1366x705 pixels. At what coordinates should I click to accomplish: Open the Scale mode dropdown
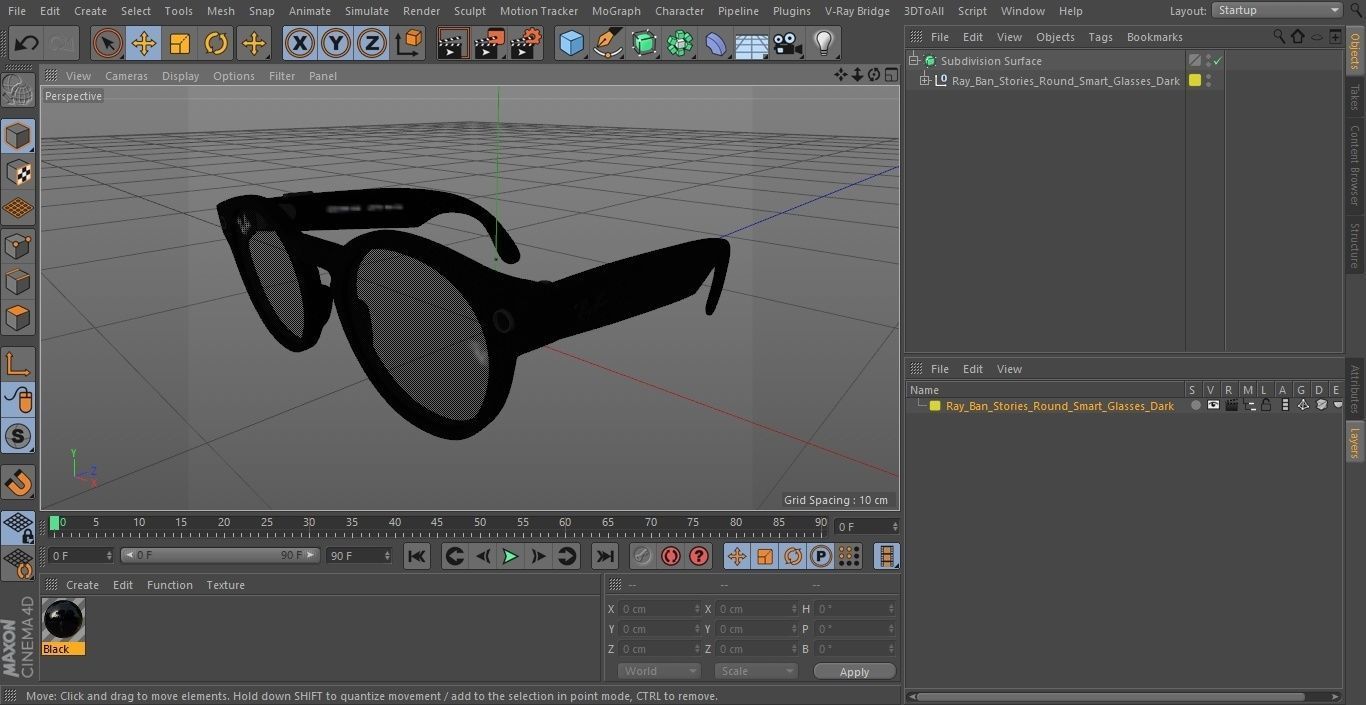pos(756,671)
